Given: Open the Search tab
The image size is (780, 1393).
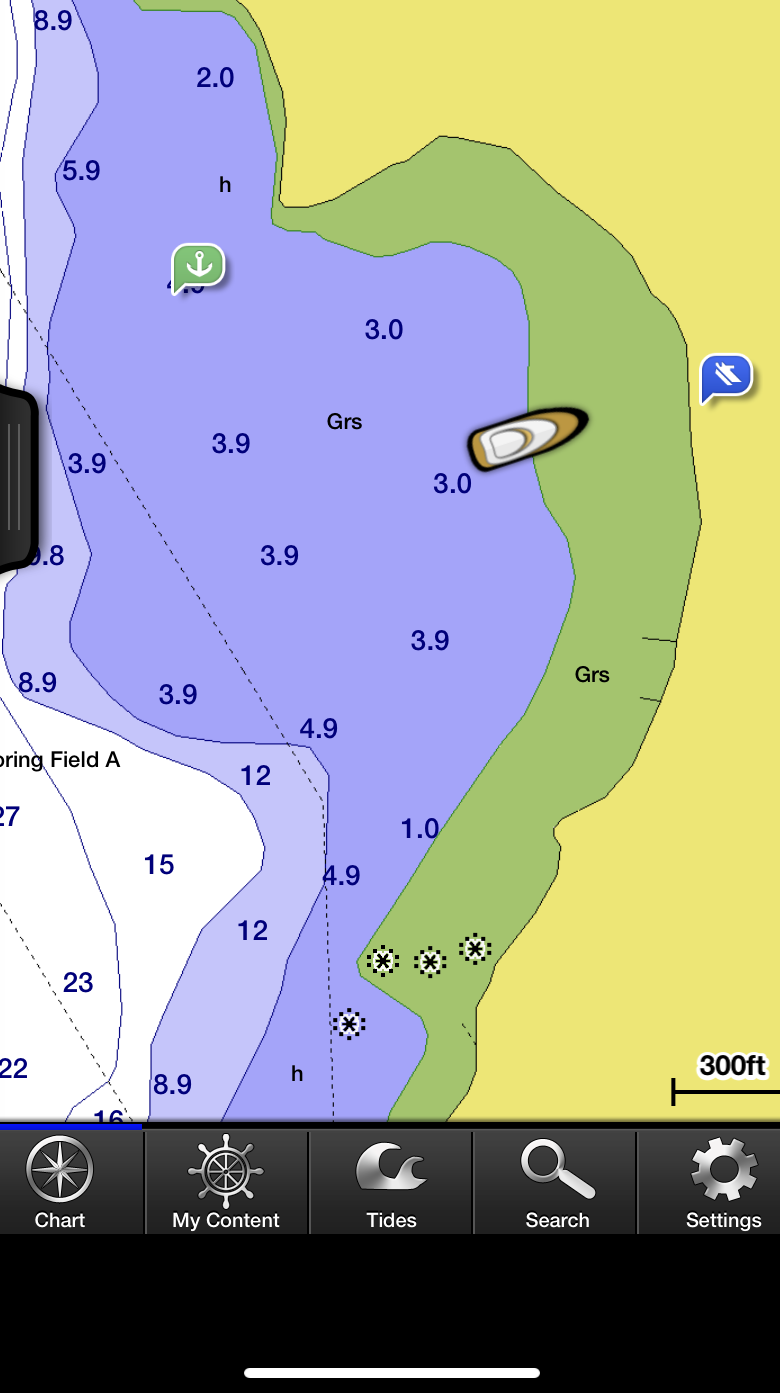Looking at the screenshot, I should 557,1181.
